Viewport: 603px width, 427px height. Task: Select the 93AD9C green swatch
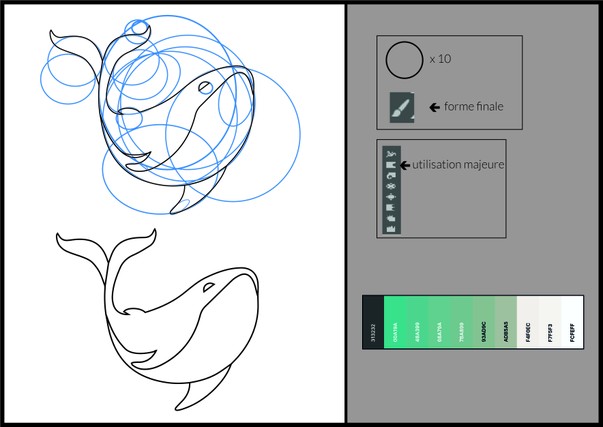point(484,322)
